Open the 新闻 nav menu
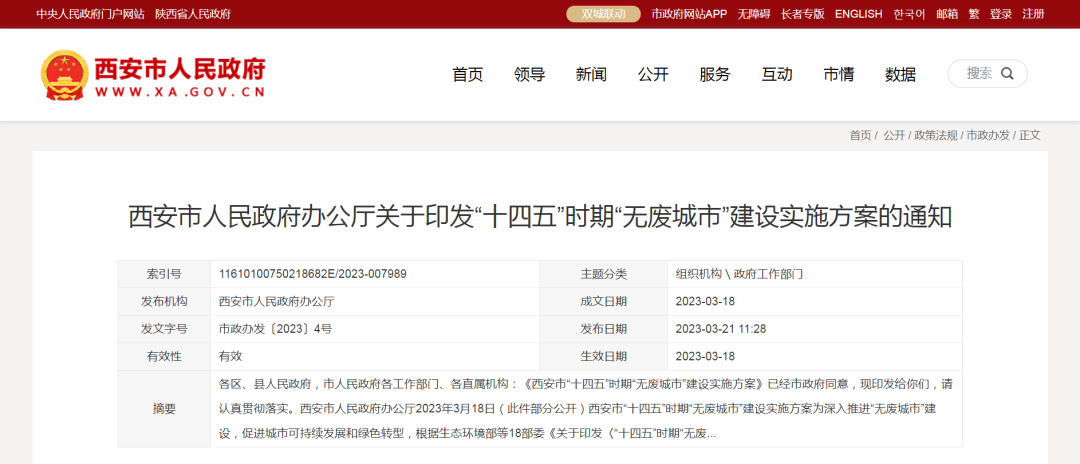Viewport: 1080px width, 464px height. pos(591,74)
